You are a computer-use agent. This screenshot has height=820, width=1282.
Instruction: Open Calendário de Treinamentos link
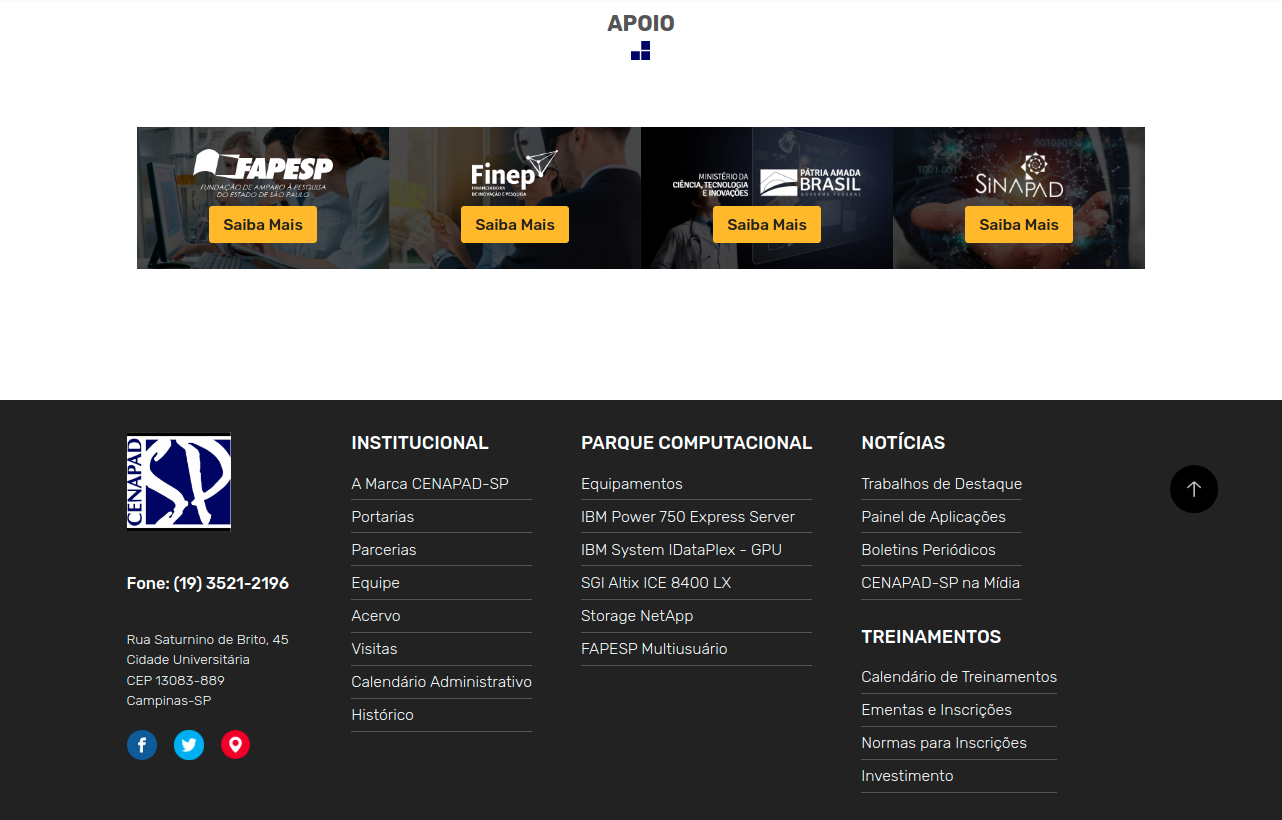tap(959, 677)
